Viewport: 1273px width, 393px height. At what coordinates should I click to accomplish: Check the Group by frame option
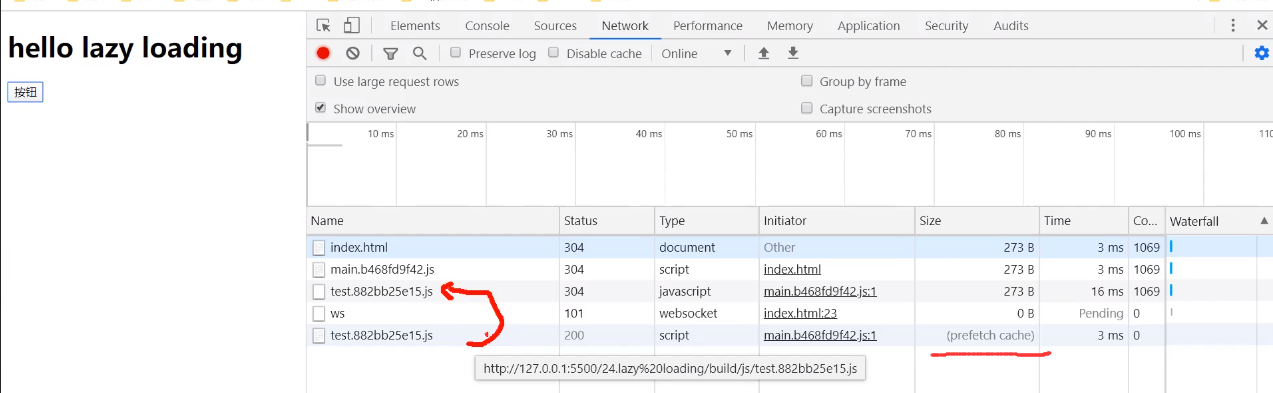pos(807,81)
